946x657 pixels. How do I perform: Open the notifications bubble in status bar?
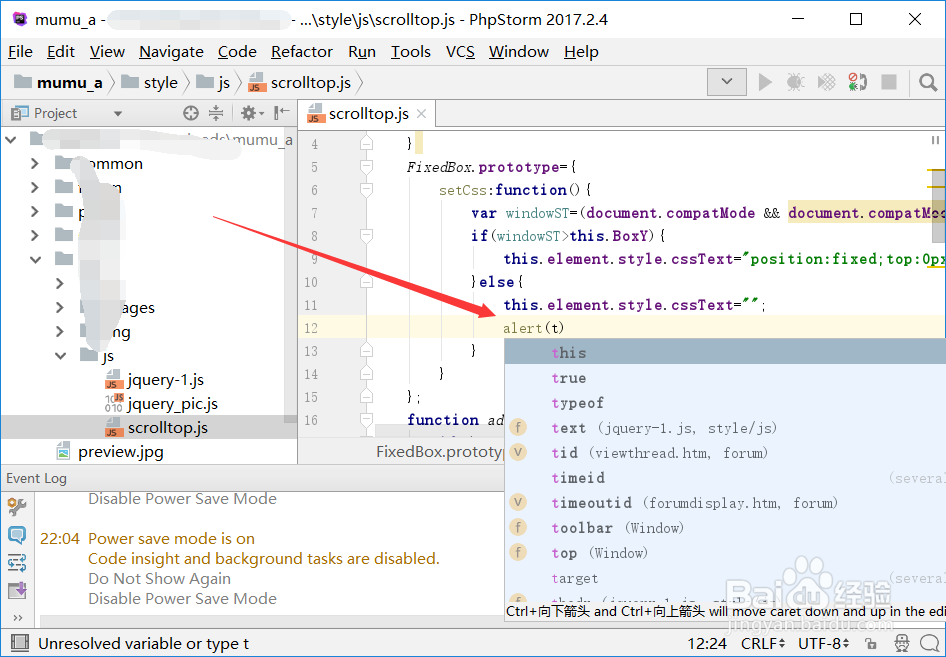pyautogui.click(x=929, y=643)
